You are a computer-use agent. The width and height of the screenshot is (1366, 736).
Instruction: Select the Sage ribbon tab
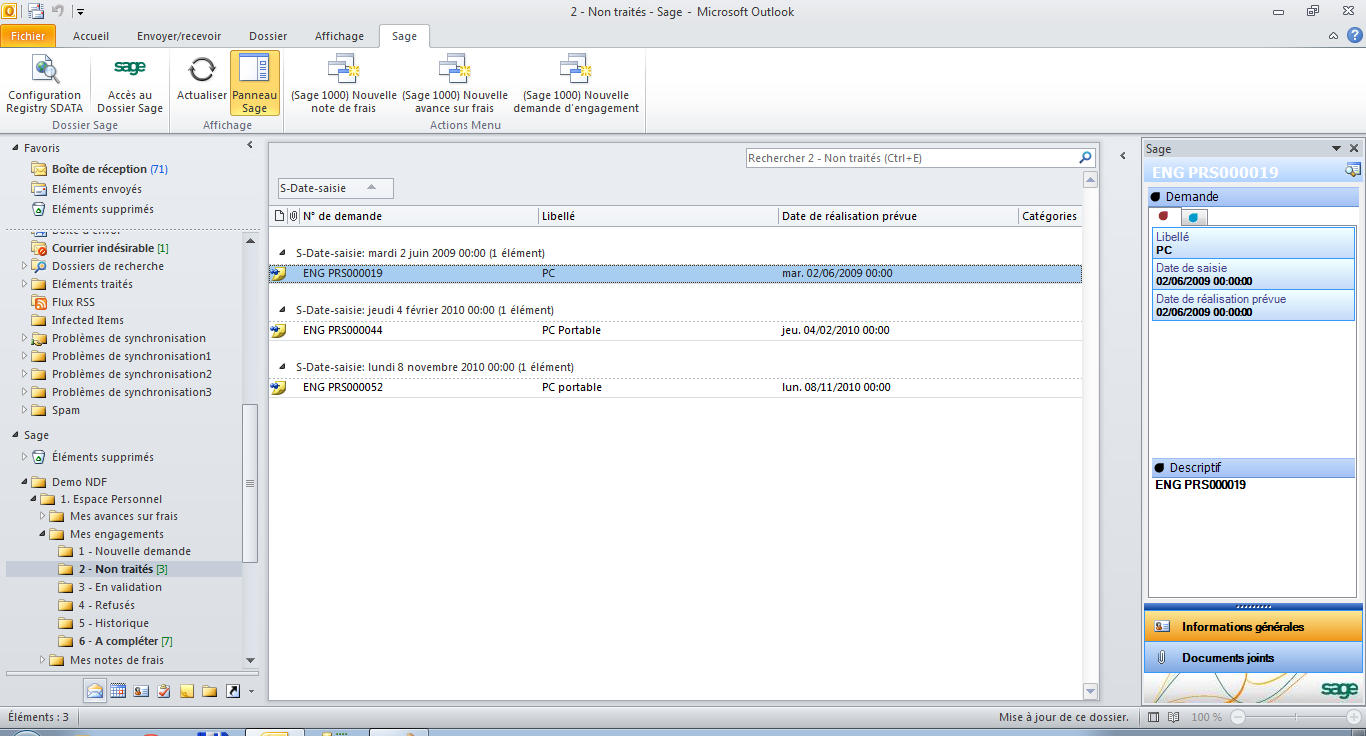point(405,36)
